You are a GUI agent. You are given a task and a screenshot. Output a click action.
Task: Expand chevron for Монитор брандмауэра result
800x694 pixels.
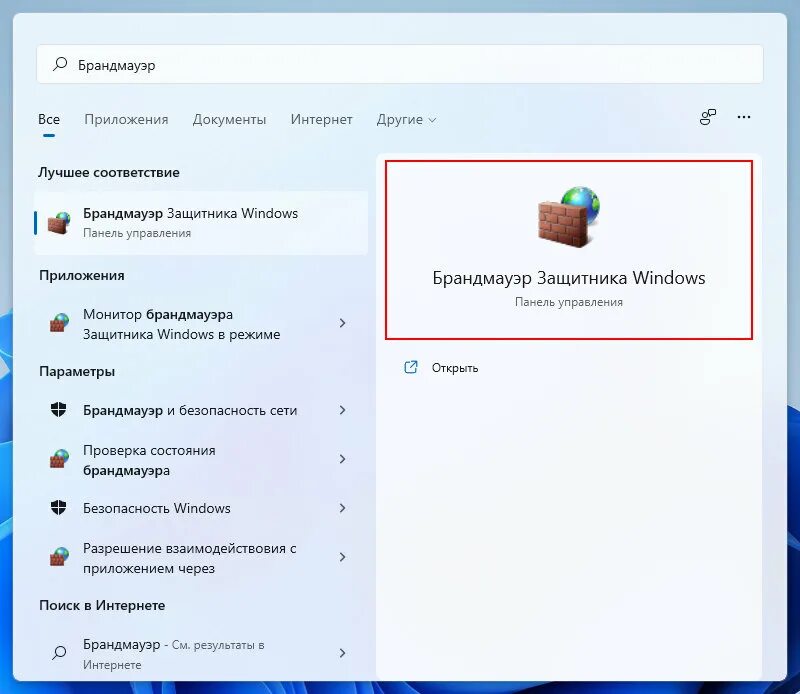[x=342, y=323]
